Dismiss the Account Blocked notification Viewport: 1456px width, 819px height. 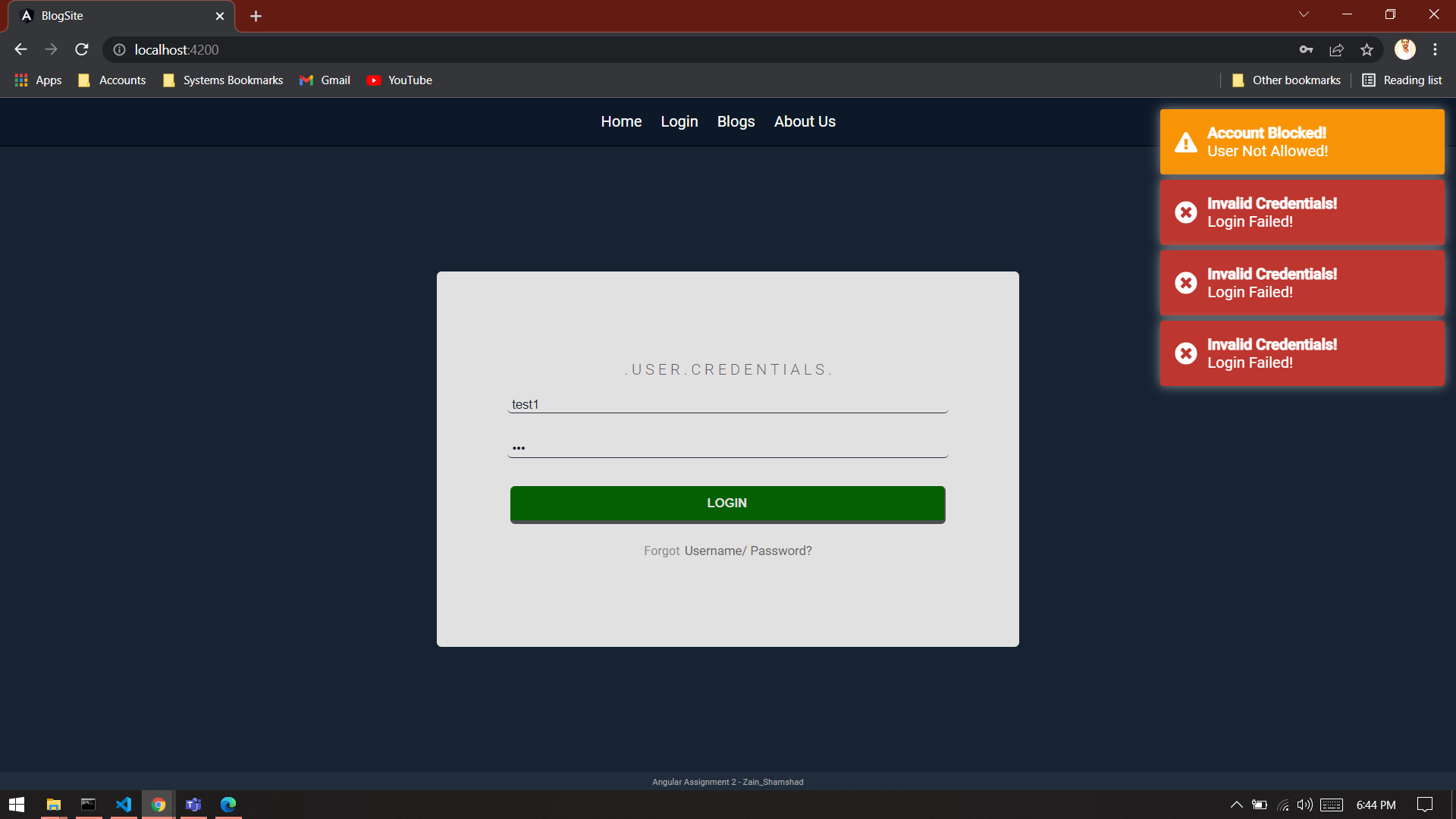point(1301,142)
